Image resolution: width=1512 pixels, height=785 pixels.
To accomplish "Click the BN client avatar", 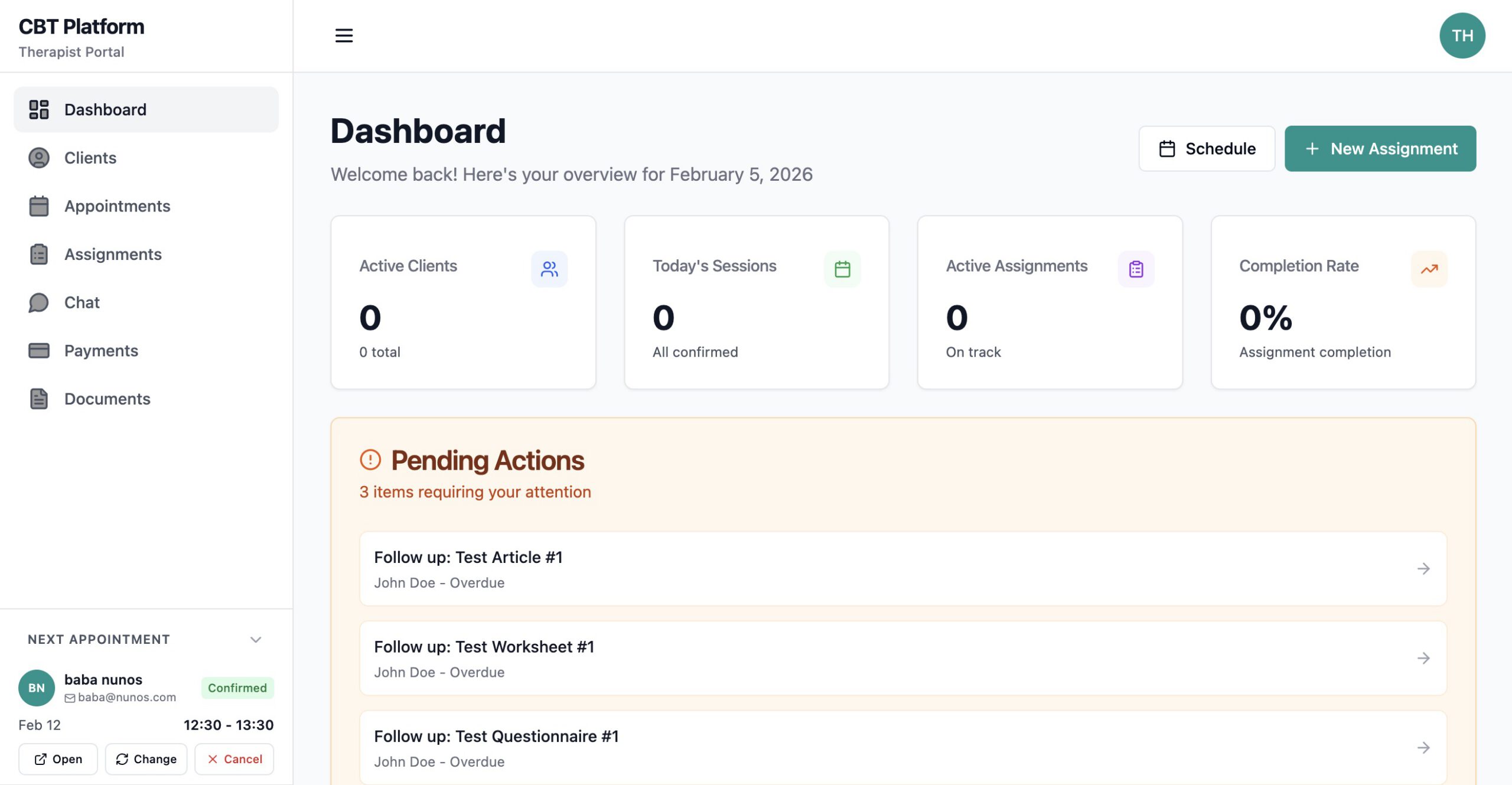I will (x=37, y=688).
